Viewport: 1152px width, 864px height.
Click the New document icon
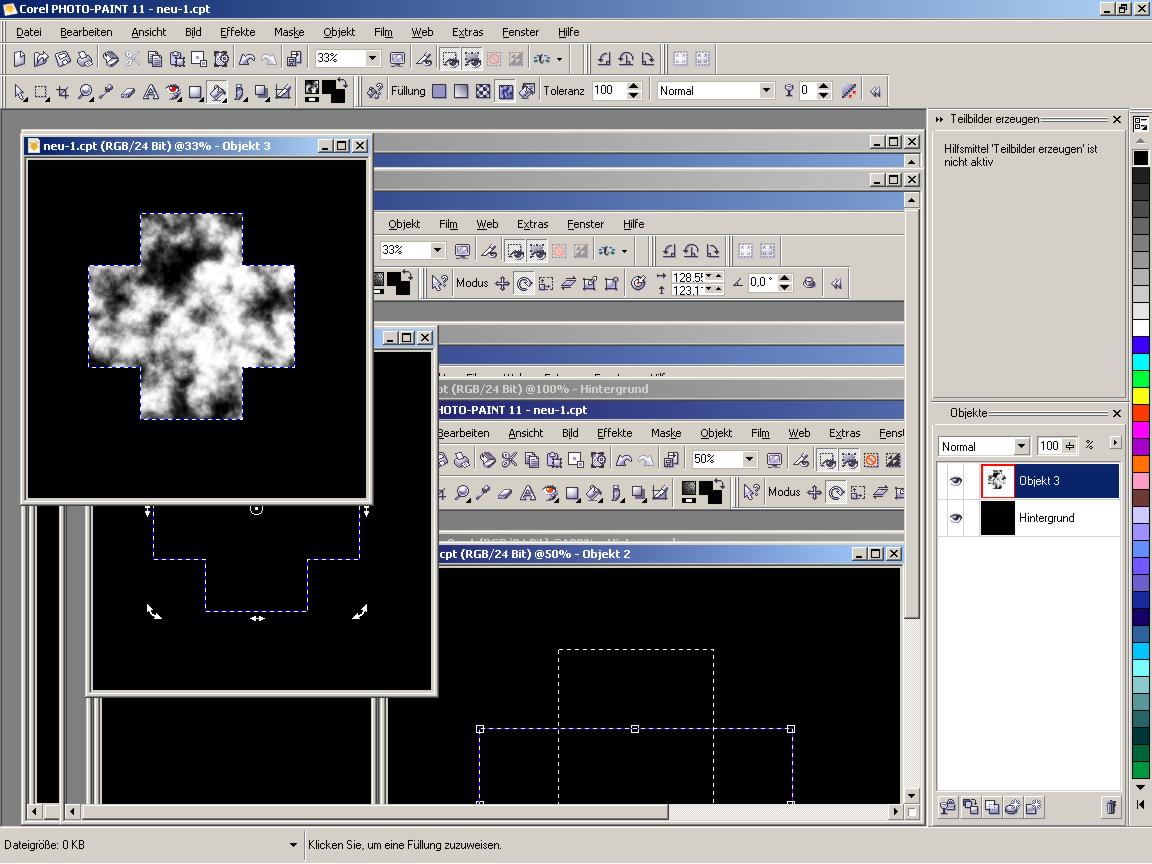click(19, 59)
